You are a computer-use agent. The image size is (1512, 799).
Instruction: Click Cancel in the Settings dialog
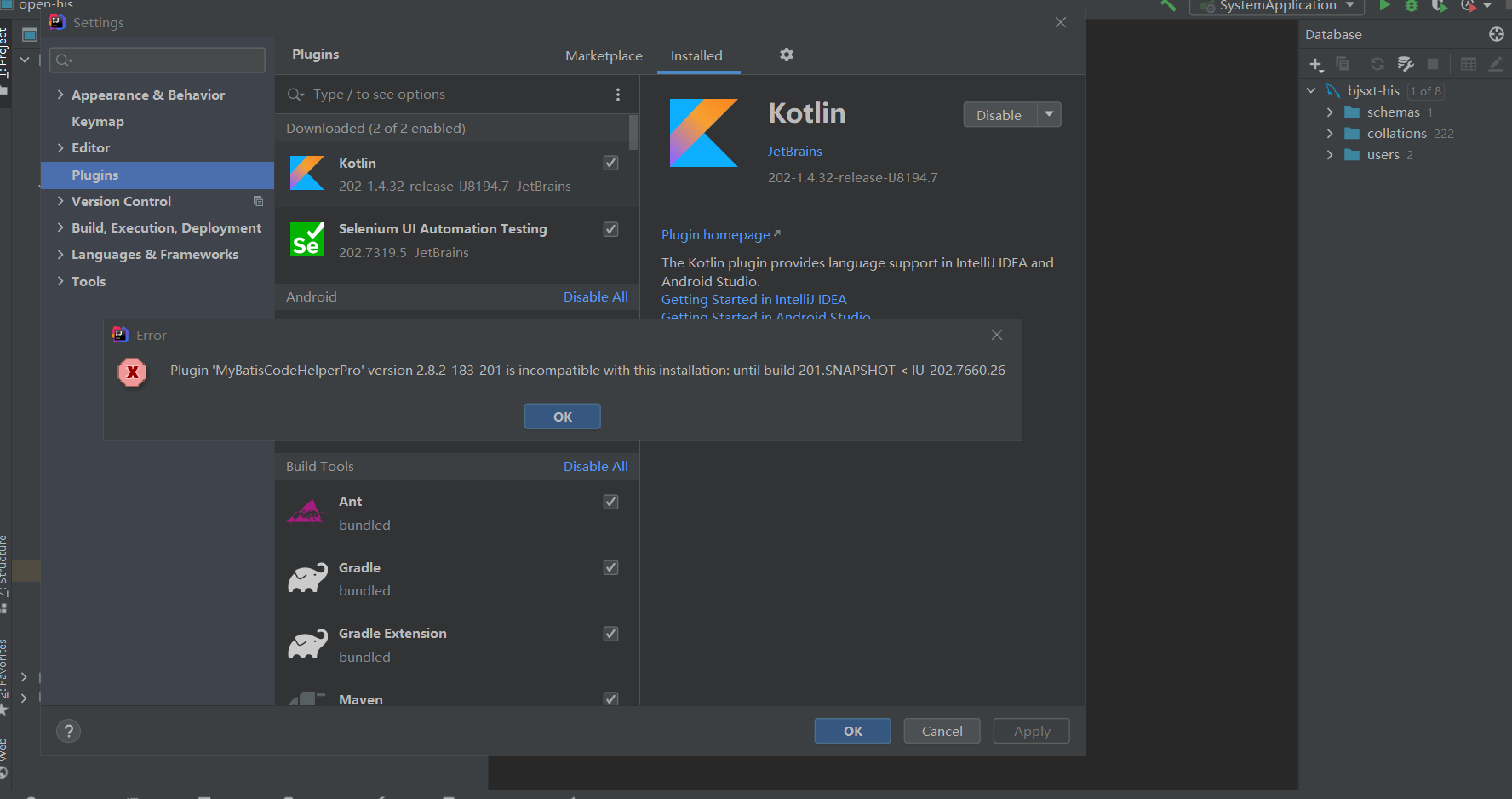pos(942,731)
